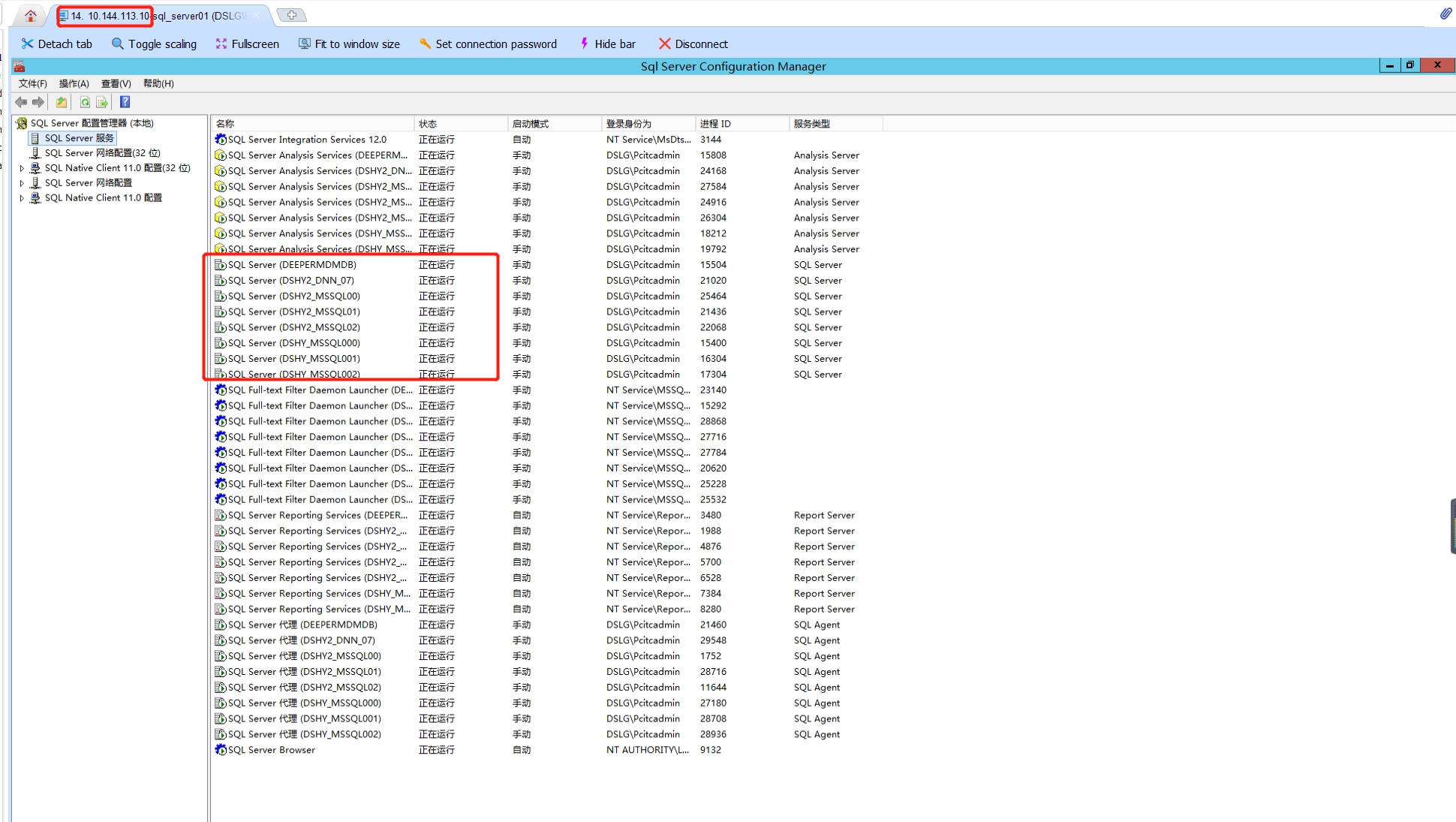Click the Analysis Services (DEEPERM...) icon
The image size is (1456, 822).
pyautogui.click(x=221, y=155)
